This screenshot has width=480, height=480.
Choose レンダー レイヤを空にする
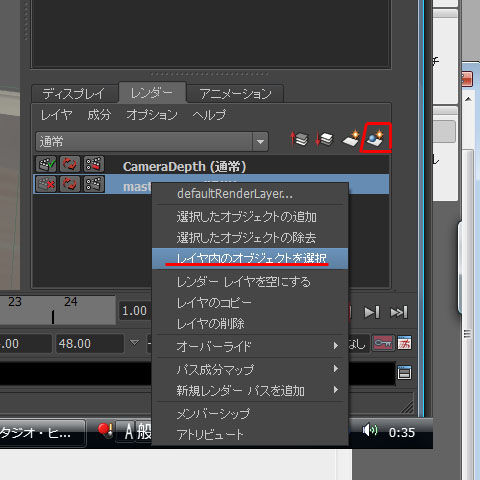pyautogui.click(x=250, y=282)
